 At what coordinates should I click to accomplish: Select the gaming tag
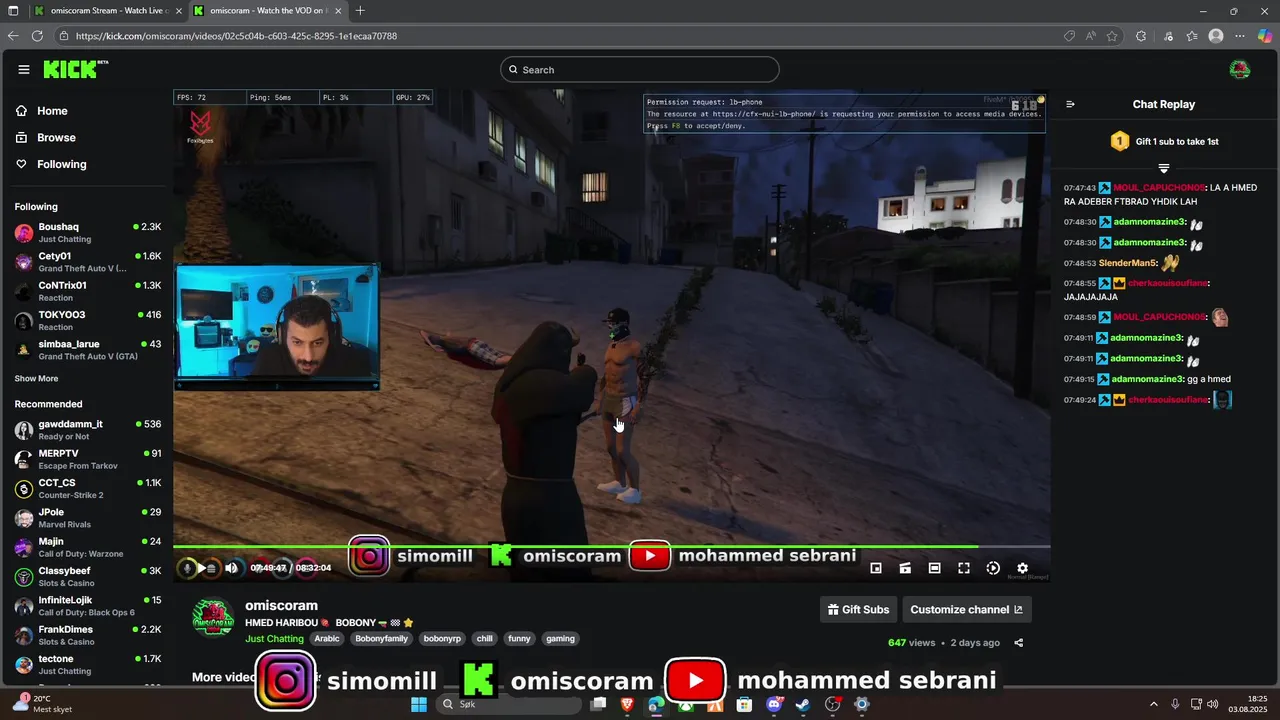coord(560,639)
